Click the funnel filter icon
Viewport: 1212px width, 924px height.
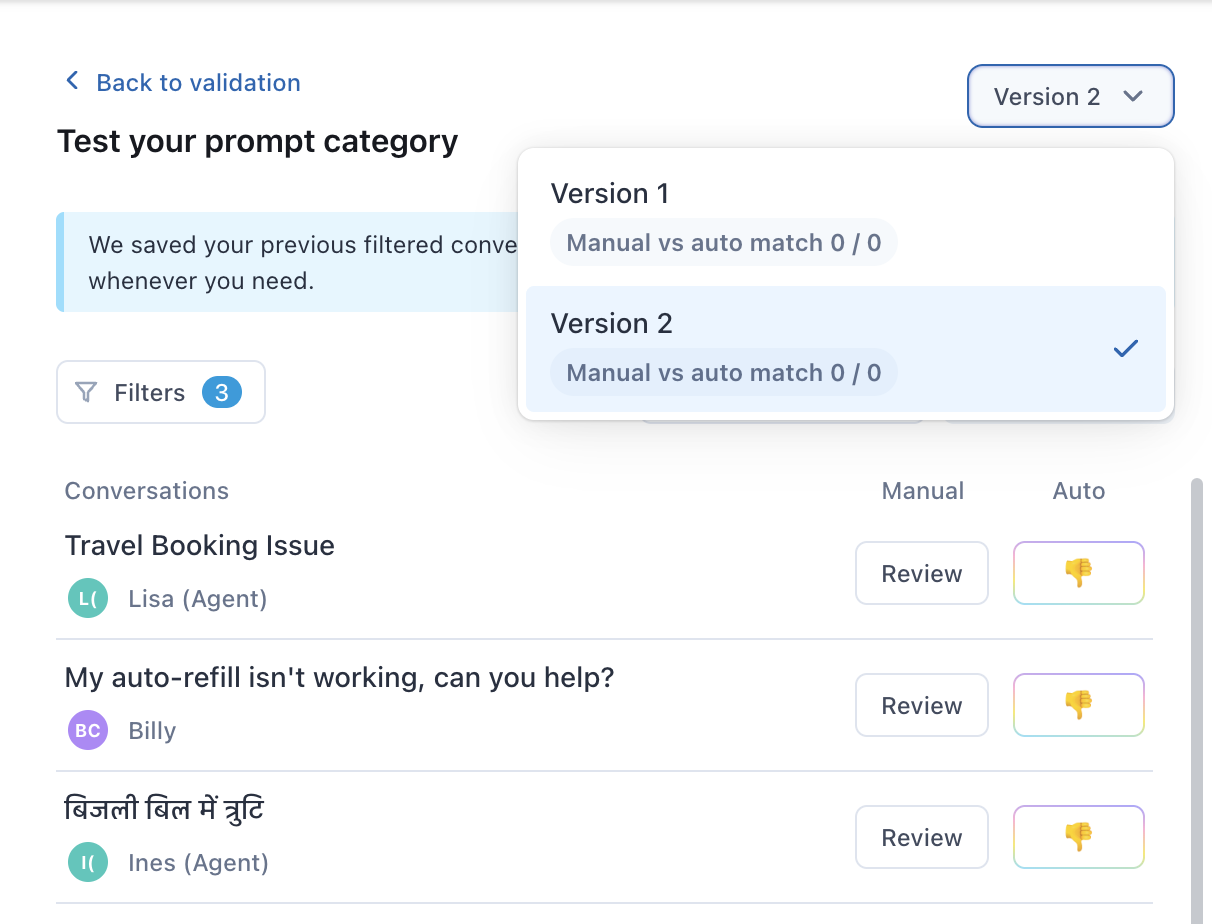coord(87,393)
